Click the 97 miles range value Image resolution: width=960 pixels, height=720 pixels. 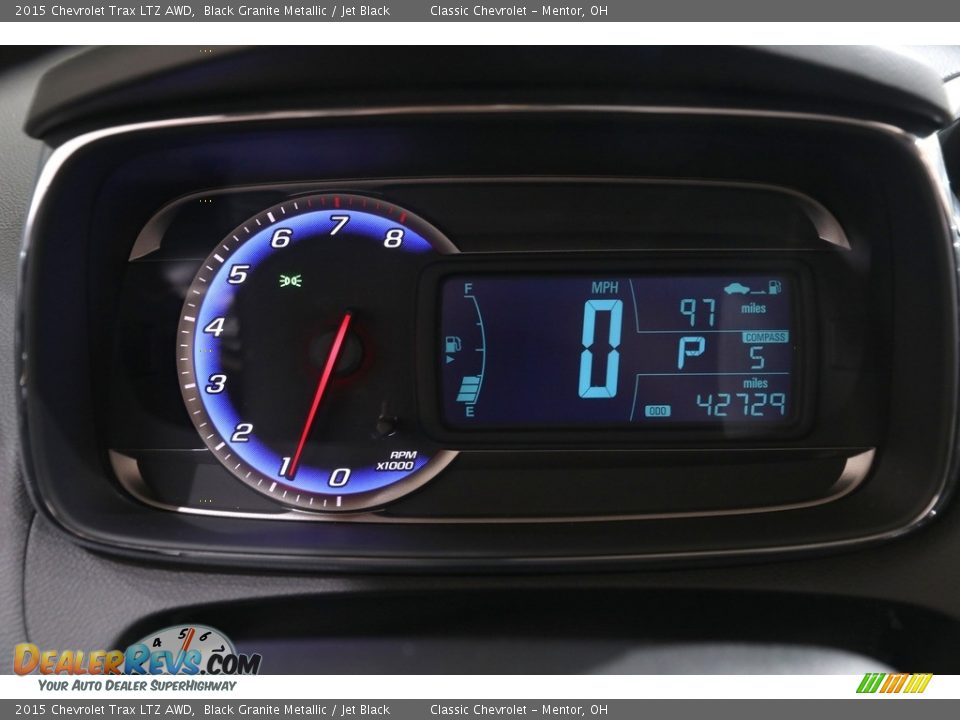click(697, 312)
